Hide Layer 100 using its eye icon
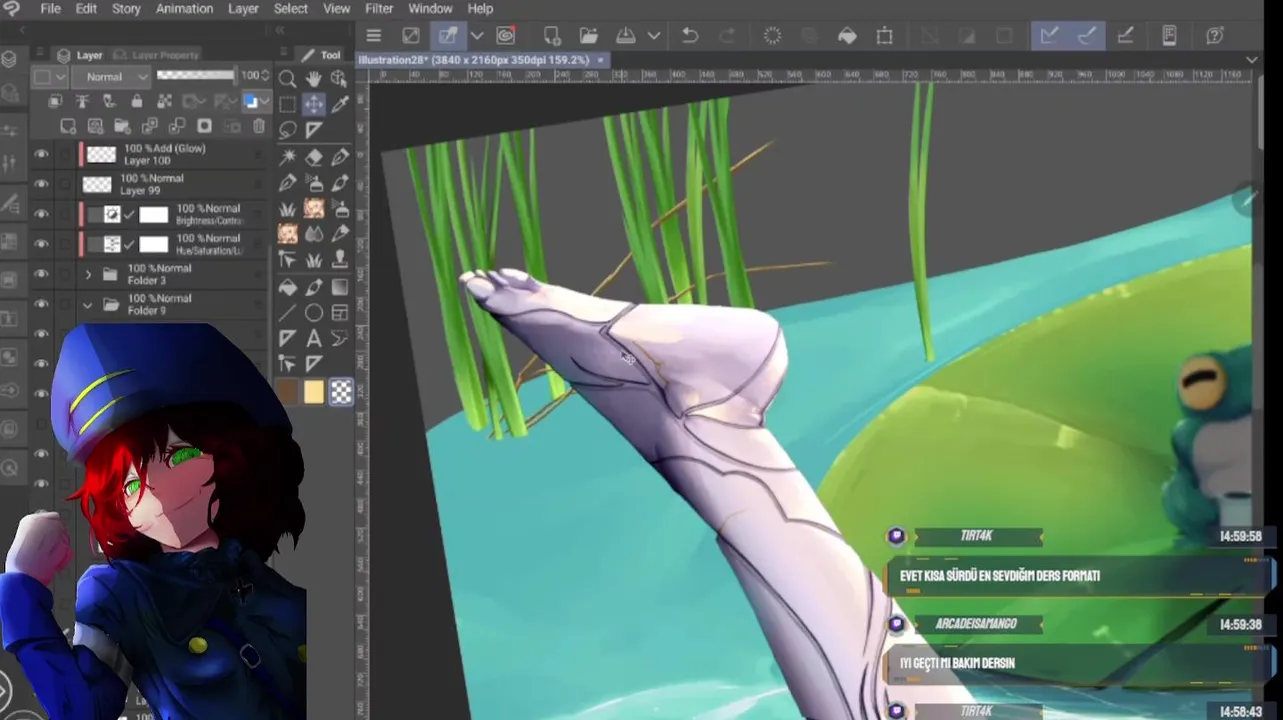The height and width of the screenshot is (720, 1283). click(41, 154)
